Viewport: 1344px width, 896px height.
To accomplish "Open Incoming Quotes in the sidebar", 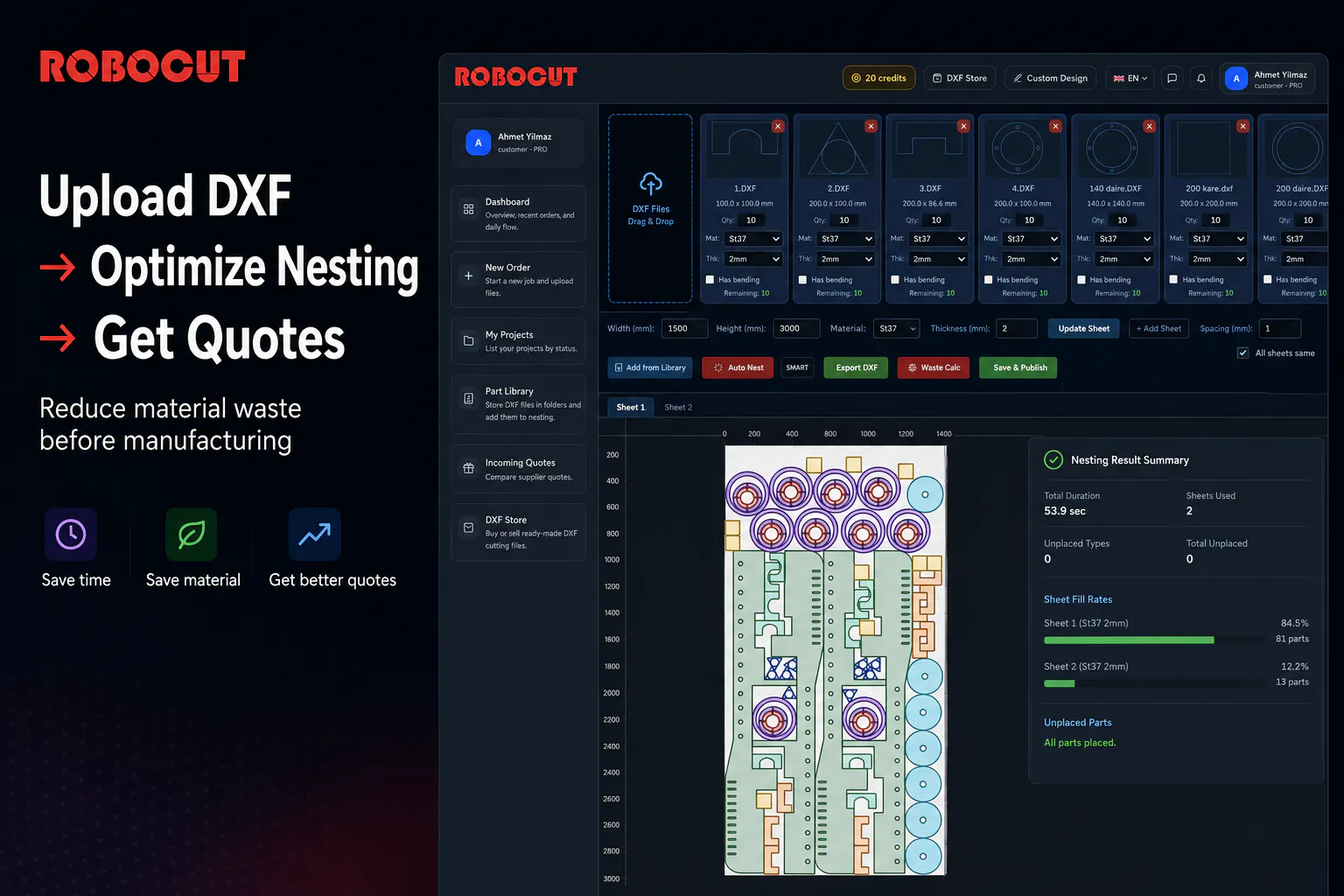I will point(518,469).
